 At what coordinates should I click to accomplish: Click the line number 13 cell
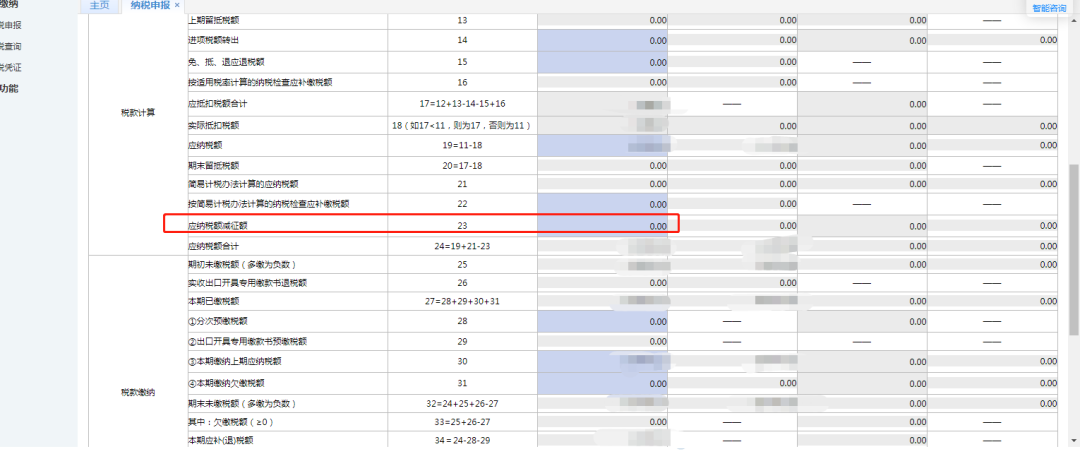pyautogui.click(x=462, y=21)
